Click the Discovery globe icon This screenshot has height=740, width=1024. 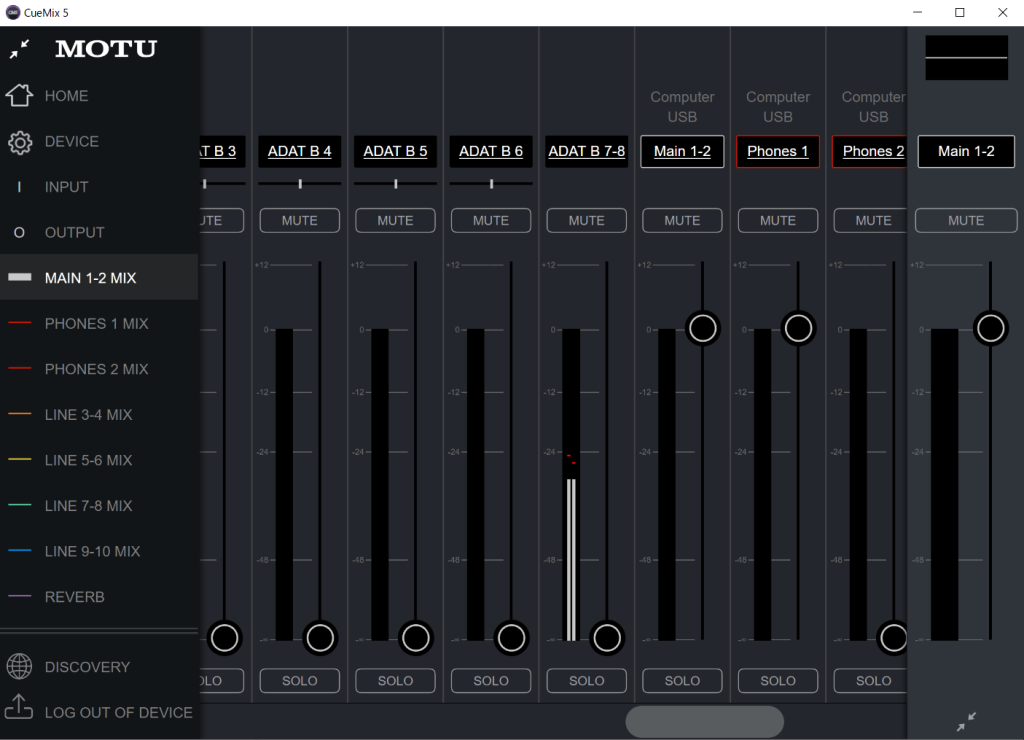tap(19, 667)
